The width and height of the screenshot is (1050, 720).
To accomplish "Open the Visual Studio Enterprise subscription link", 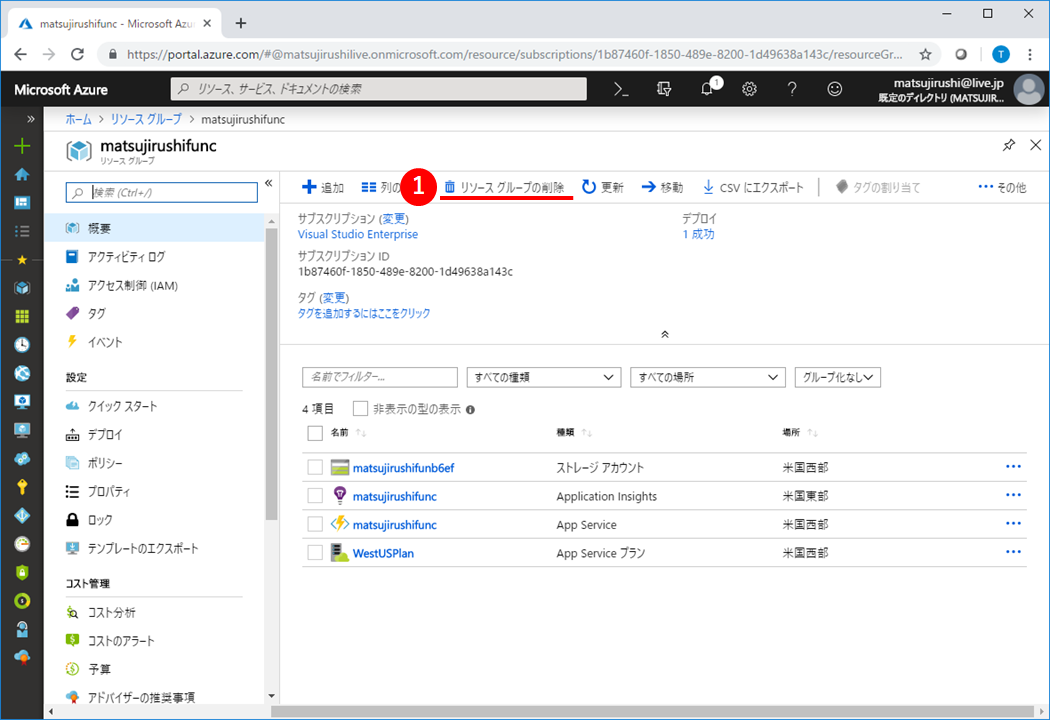I will click(x=358, y=234).
